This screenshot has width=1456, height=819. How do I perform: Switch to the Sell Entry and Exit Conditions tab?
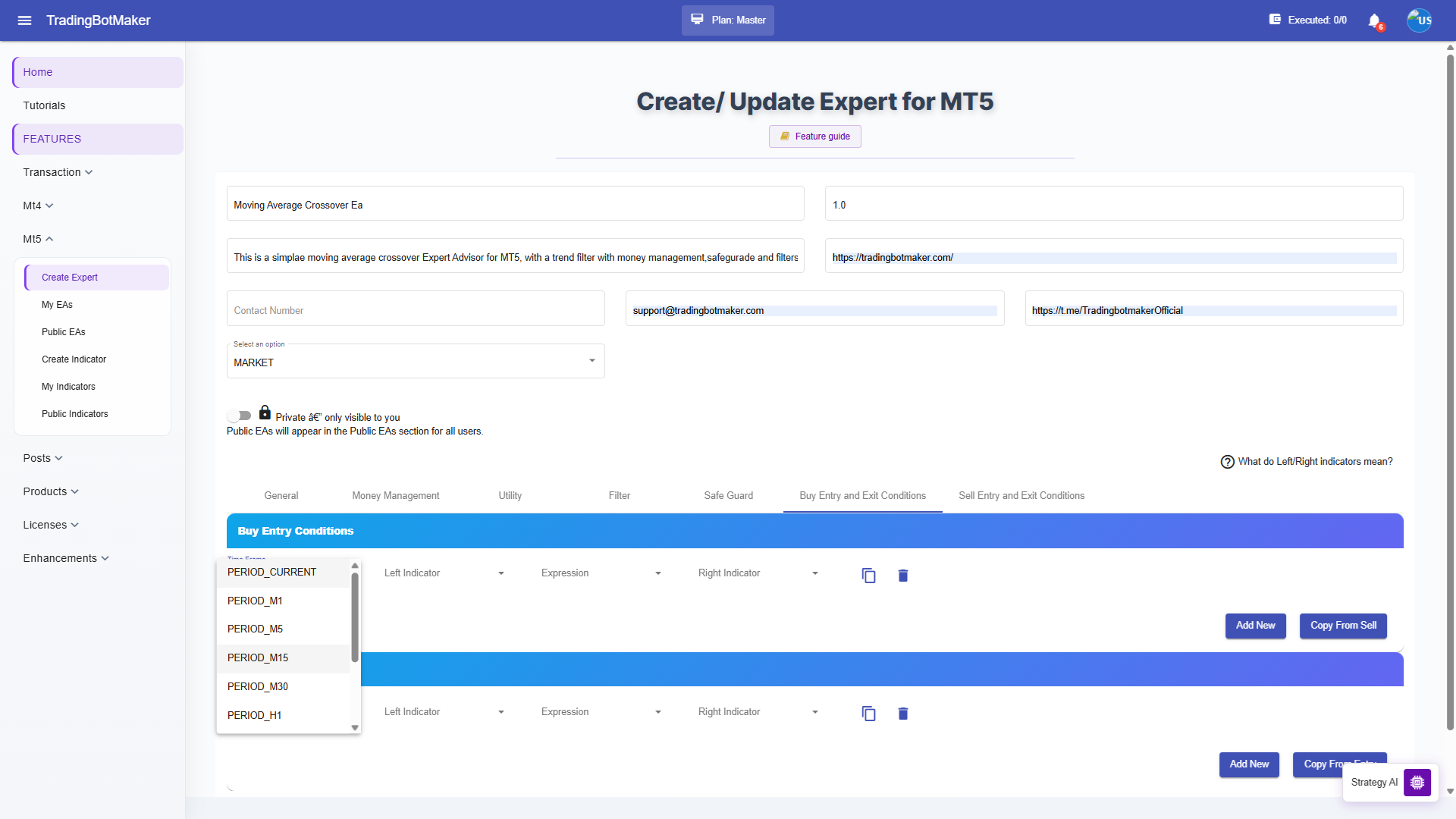tap(1021, 496)
